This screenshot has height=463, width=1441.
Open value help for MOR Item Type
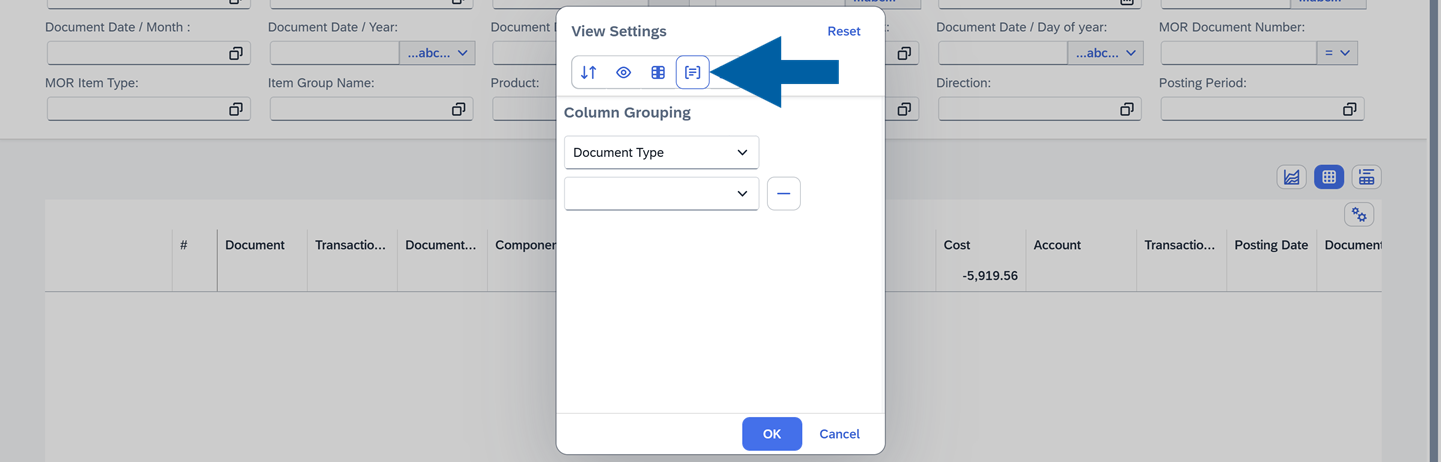click(236, 109)
